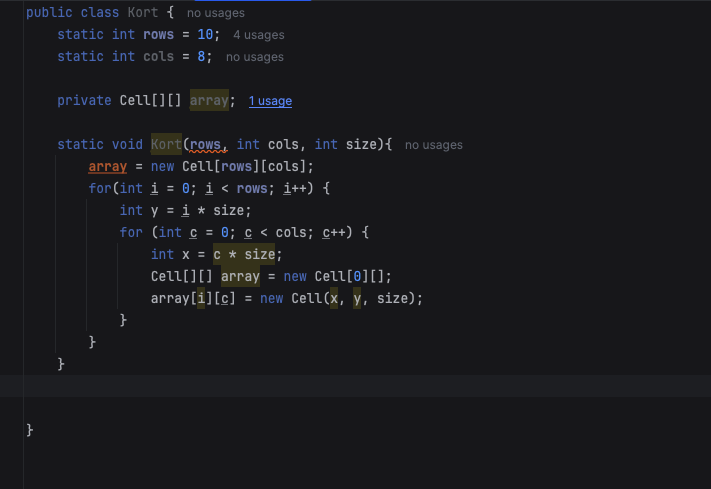Viewport: 711px width, 489px height.
Task: Open the '1 usage' link beside array field
Action: click(270, 101)
